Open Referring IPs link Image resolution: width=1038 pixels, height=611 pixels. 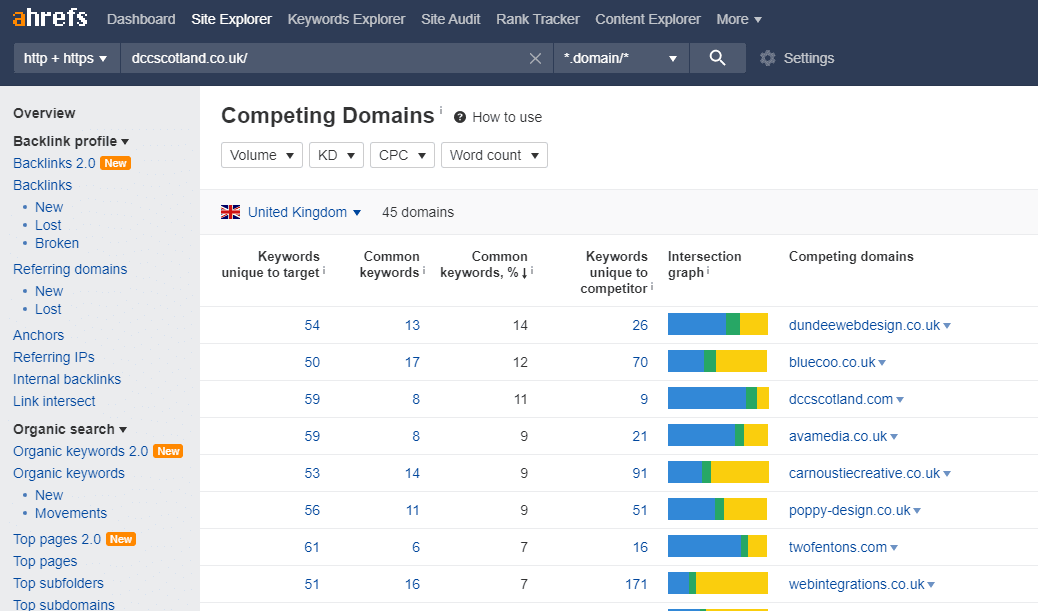pyautogui.click(x=54, y=357)
